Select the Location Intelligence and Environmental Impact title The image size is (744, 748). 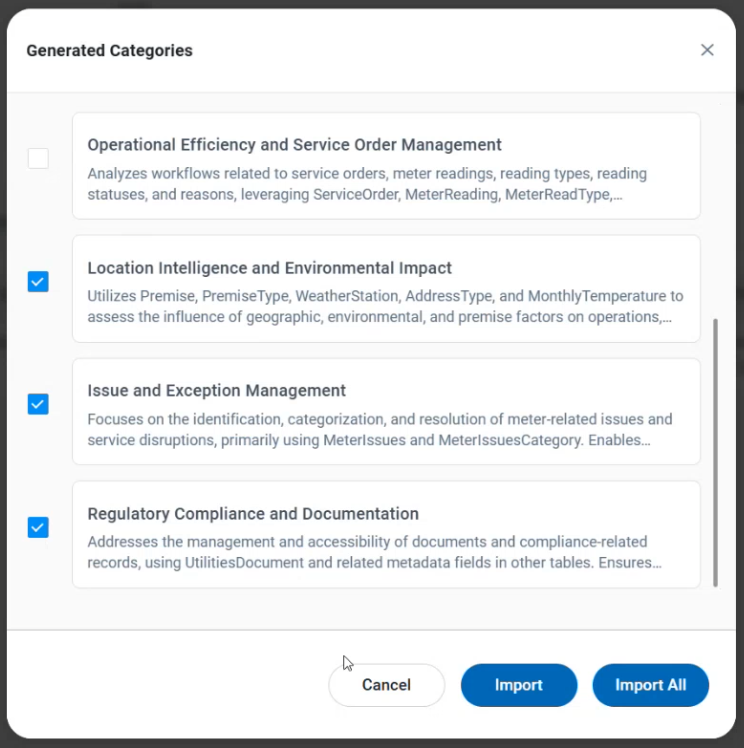(269, 268)
